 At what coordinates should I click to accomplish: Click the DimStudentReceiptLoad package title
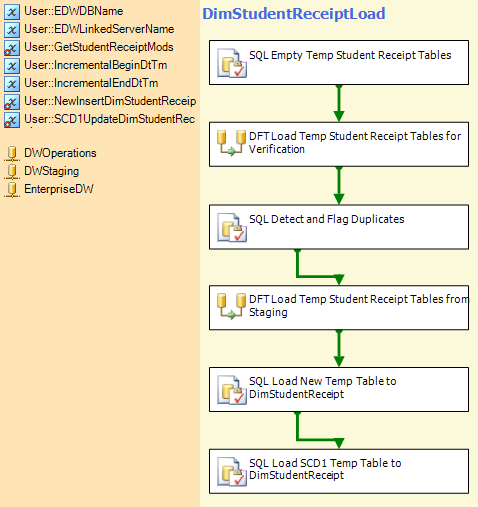click(294, 14)
